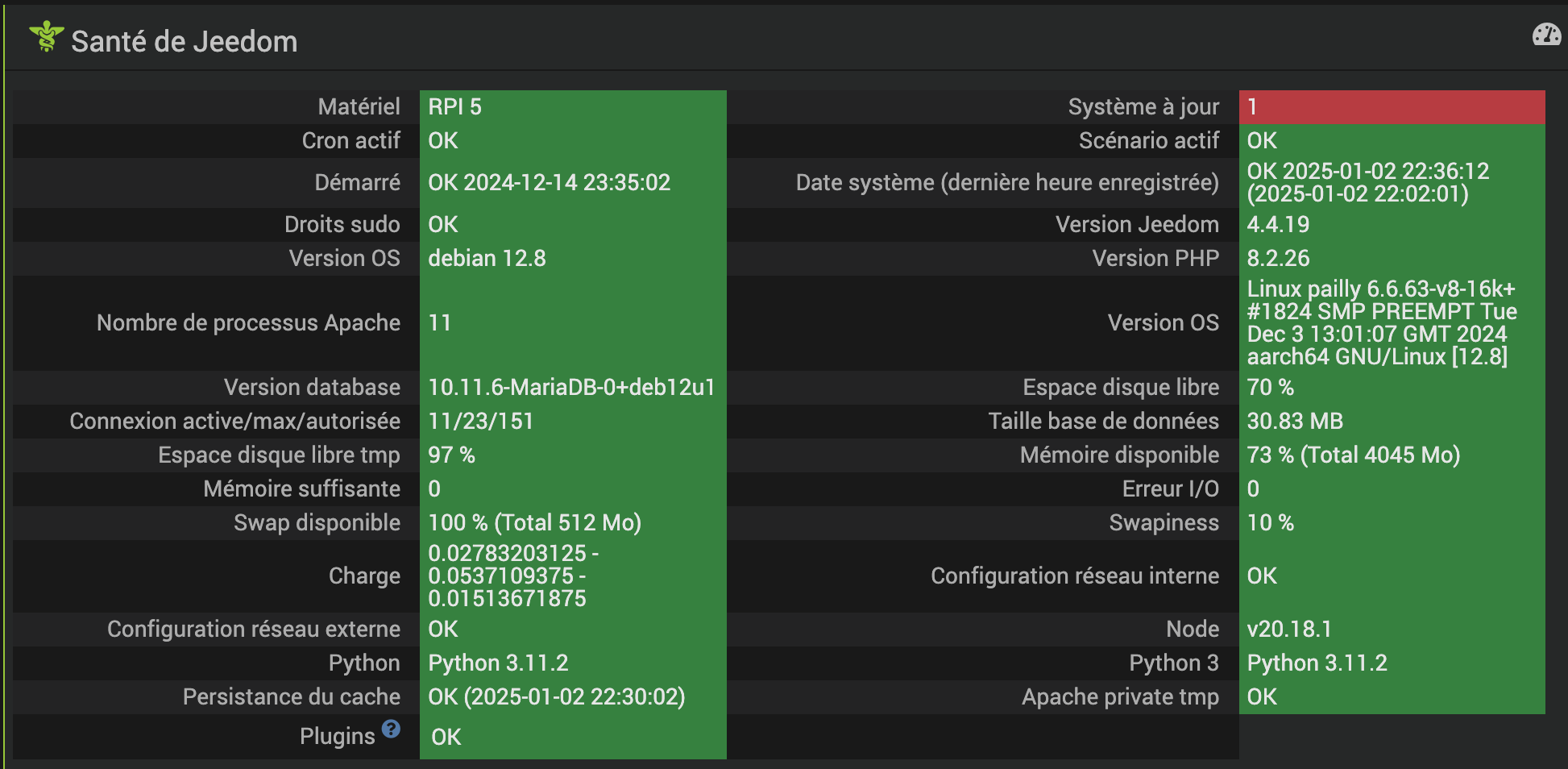Click the debian 12.8 Version OS value
The width and height of the screenshot is (1568, 769).
pos(487,258)
